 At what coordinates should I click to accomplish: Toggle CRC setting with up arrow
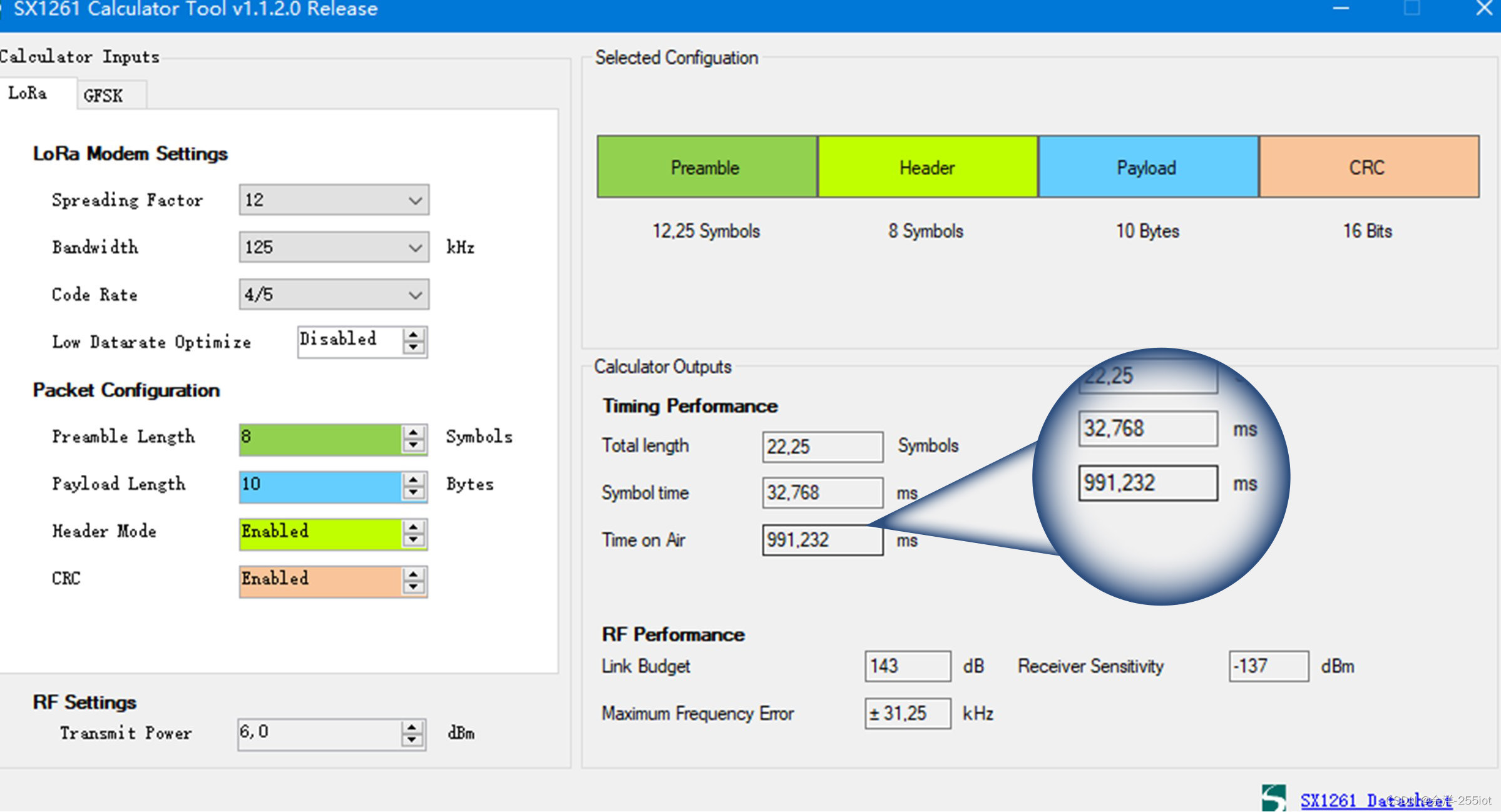coord(413,574)
